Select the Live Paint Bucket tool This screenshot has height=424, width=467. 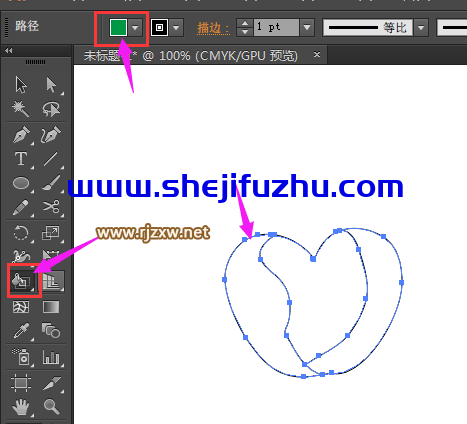point(21,281)
